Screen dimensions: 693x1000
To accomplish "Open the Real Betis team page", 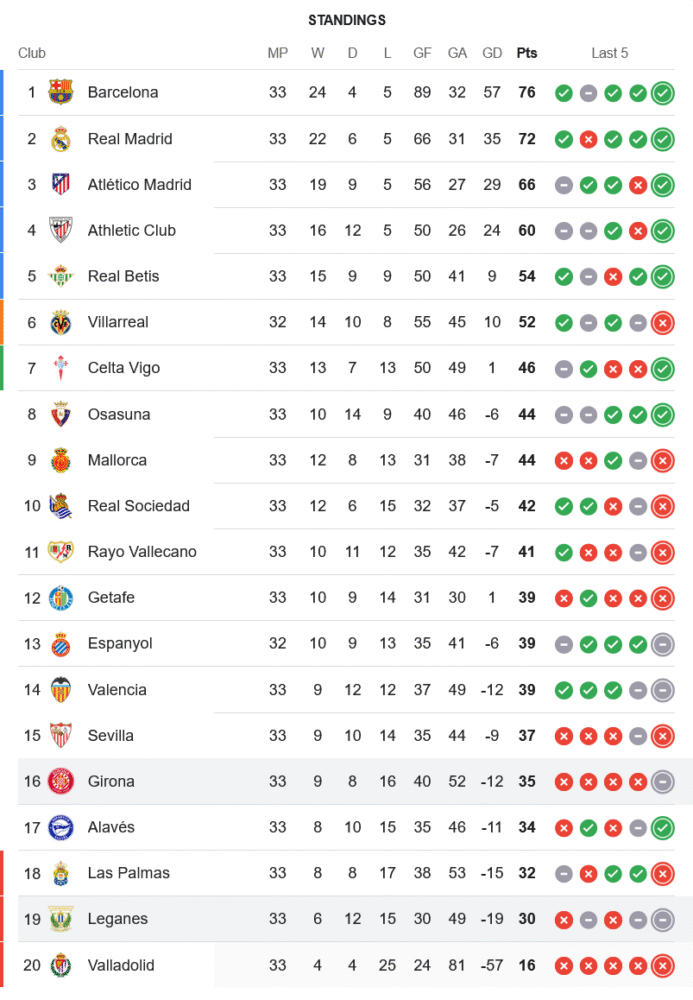I will tap(123, 276).
